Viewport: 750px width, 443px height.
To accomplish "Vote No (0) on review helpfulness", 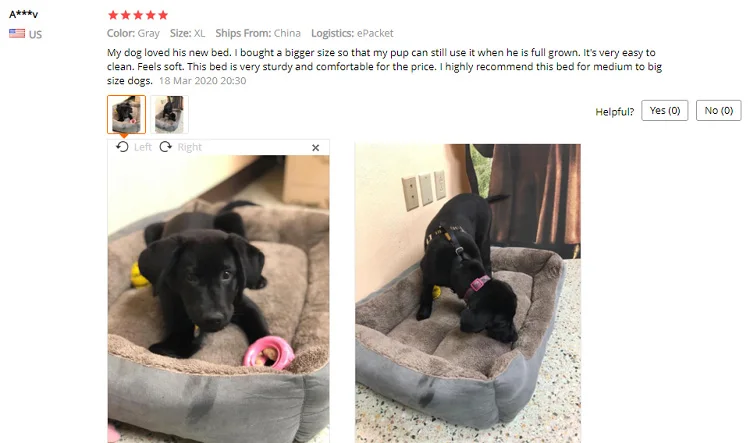I will tap(719, 111).
